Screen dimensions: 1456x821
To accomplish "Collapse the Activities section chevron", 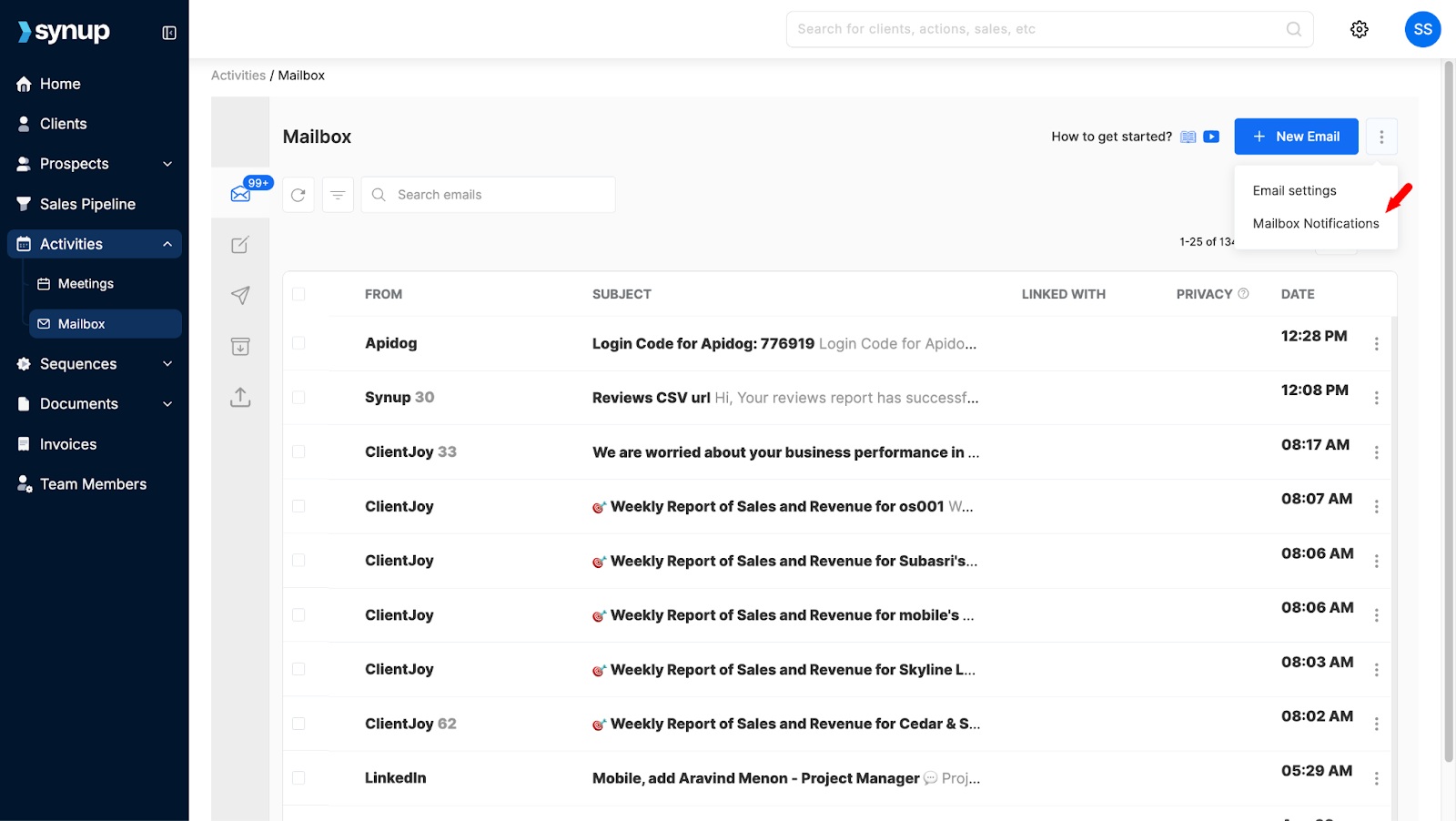I will 167,244.
